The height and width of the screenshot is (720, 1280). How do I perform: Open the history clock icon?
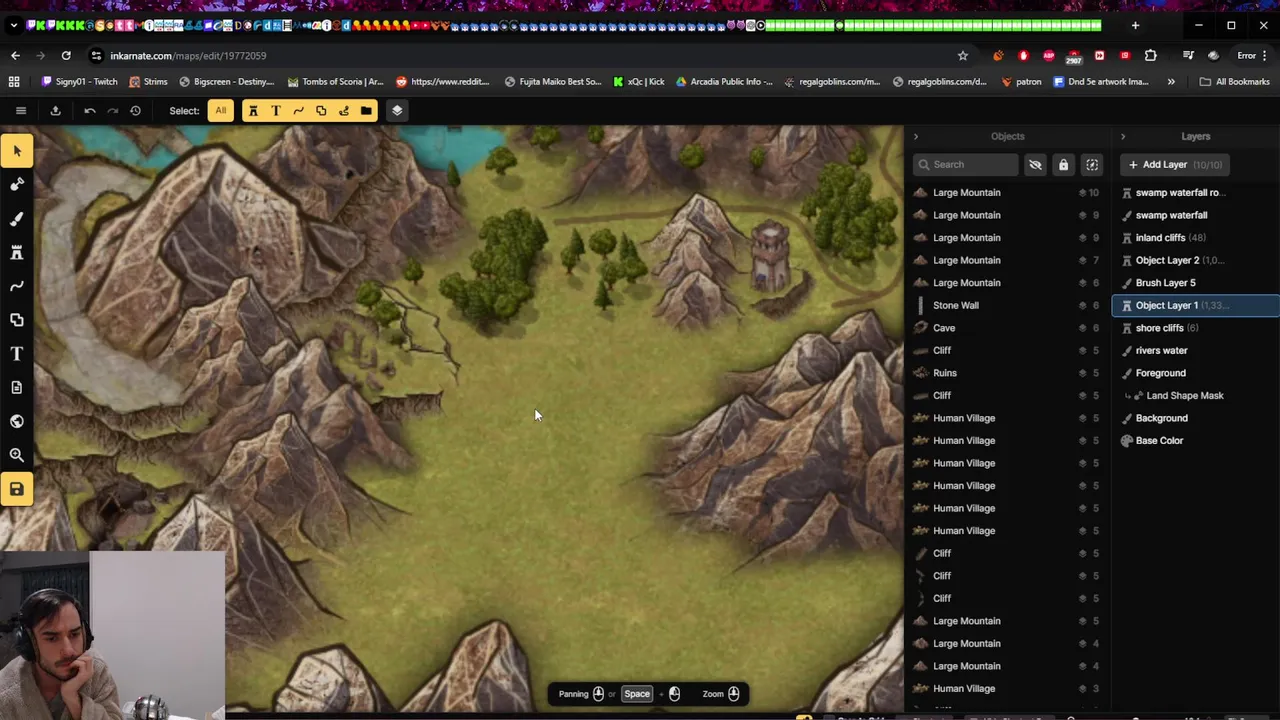coord(135,111)
